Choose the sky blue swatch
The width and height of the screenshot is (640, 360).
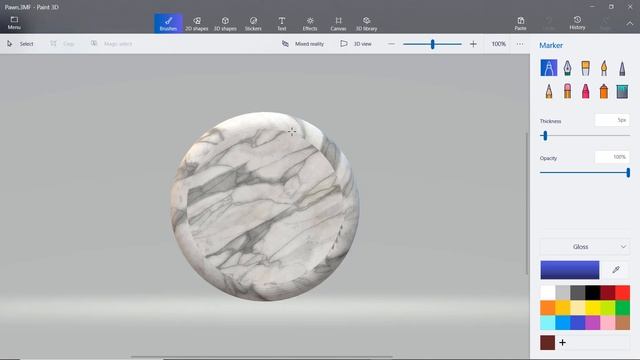coord(562,323)
